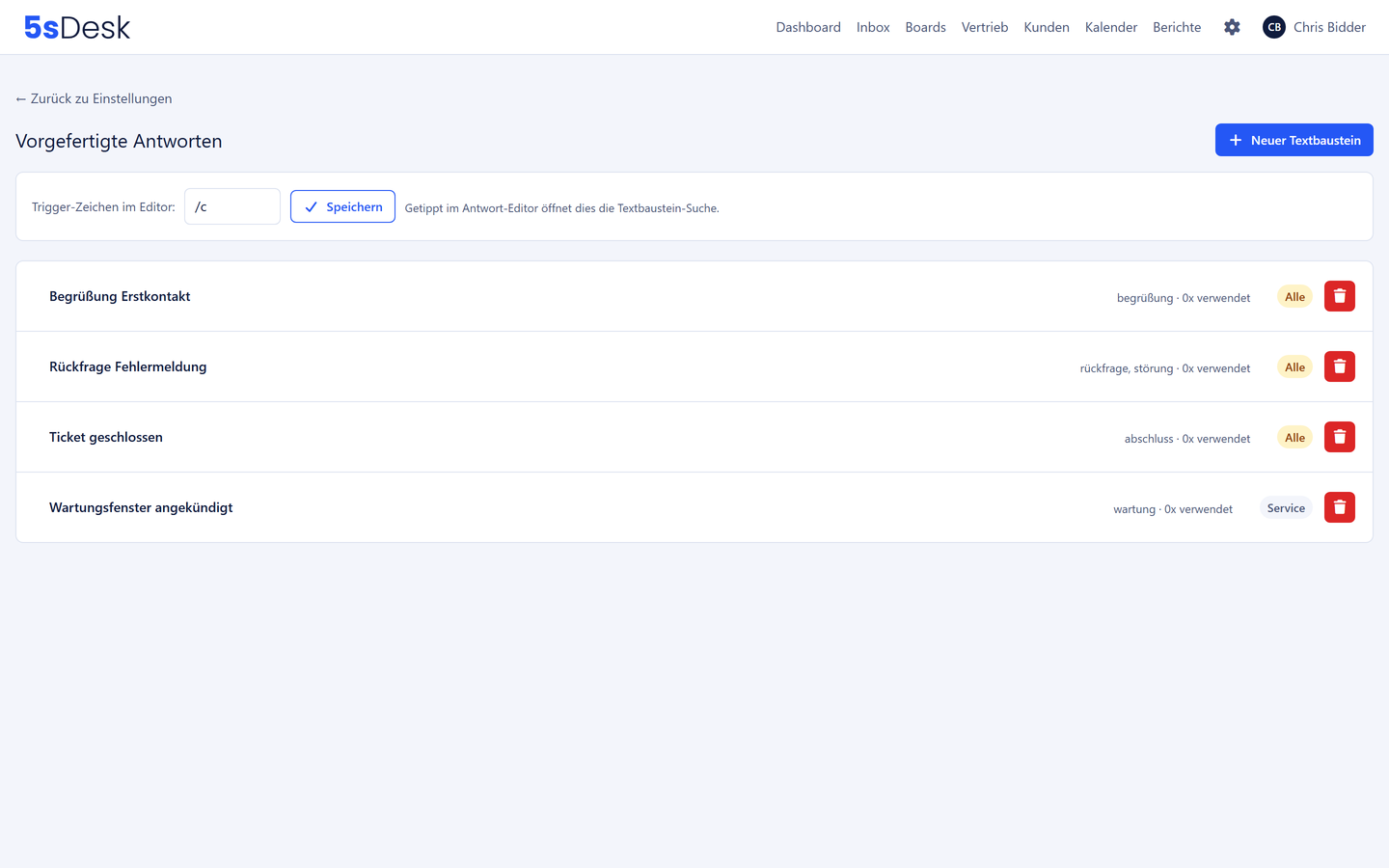Click Alle badge on Ticket geschlossen row
1389x868 pixels.
1294,438
